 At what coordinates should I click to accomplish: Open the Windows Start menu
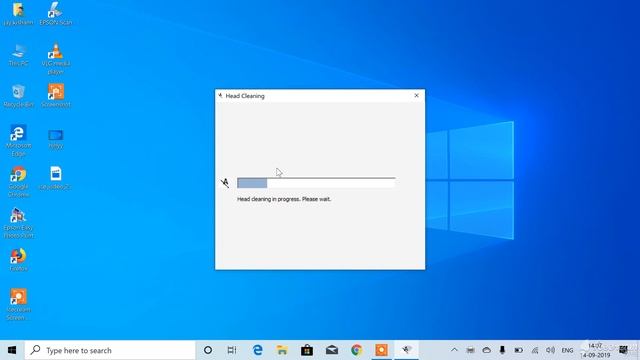coord(12,350)
